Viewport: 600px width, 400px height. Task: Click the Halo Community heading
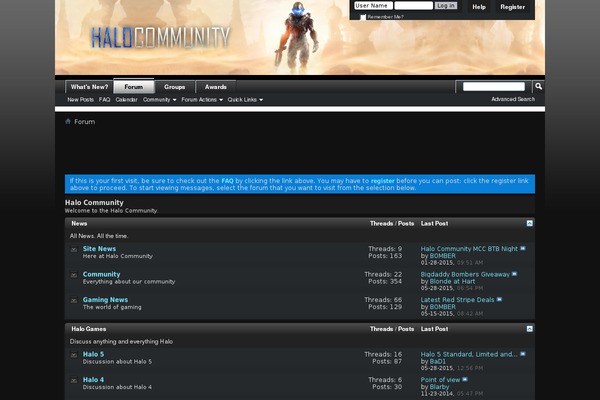[x=94, y=202]
